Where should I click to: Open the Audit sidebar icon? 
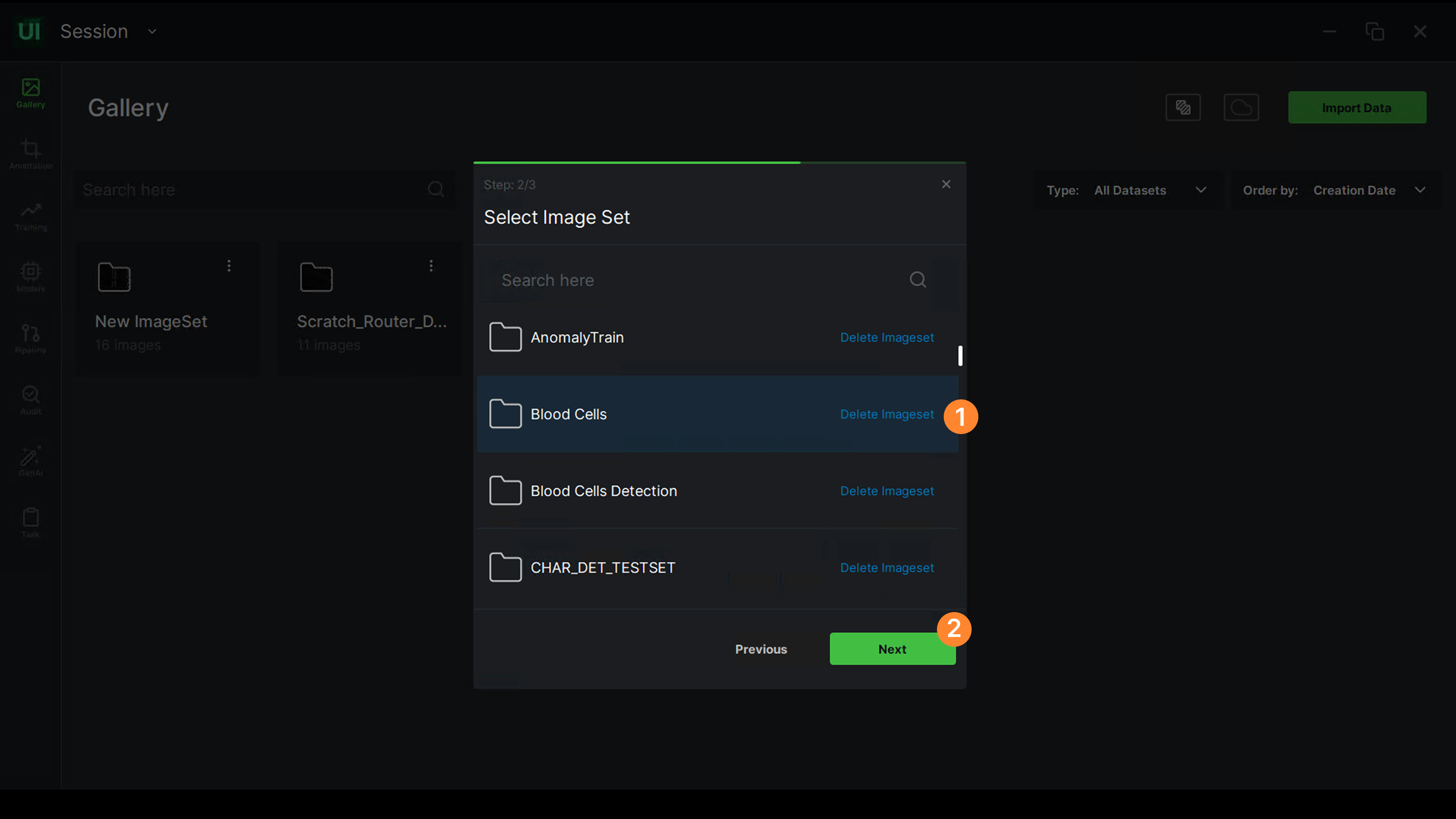[30, 399]
